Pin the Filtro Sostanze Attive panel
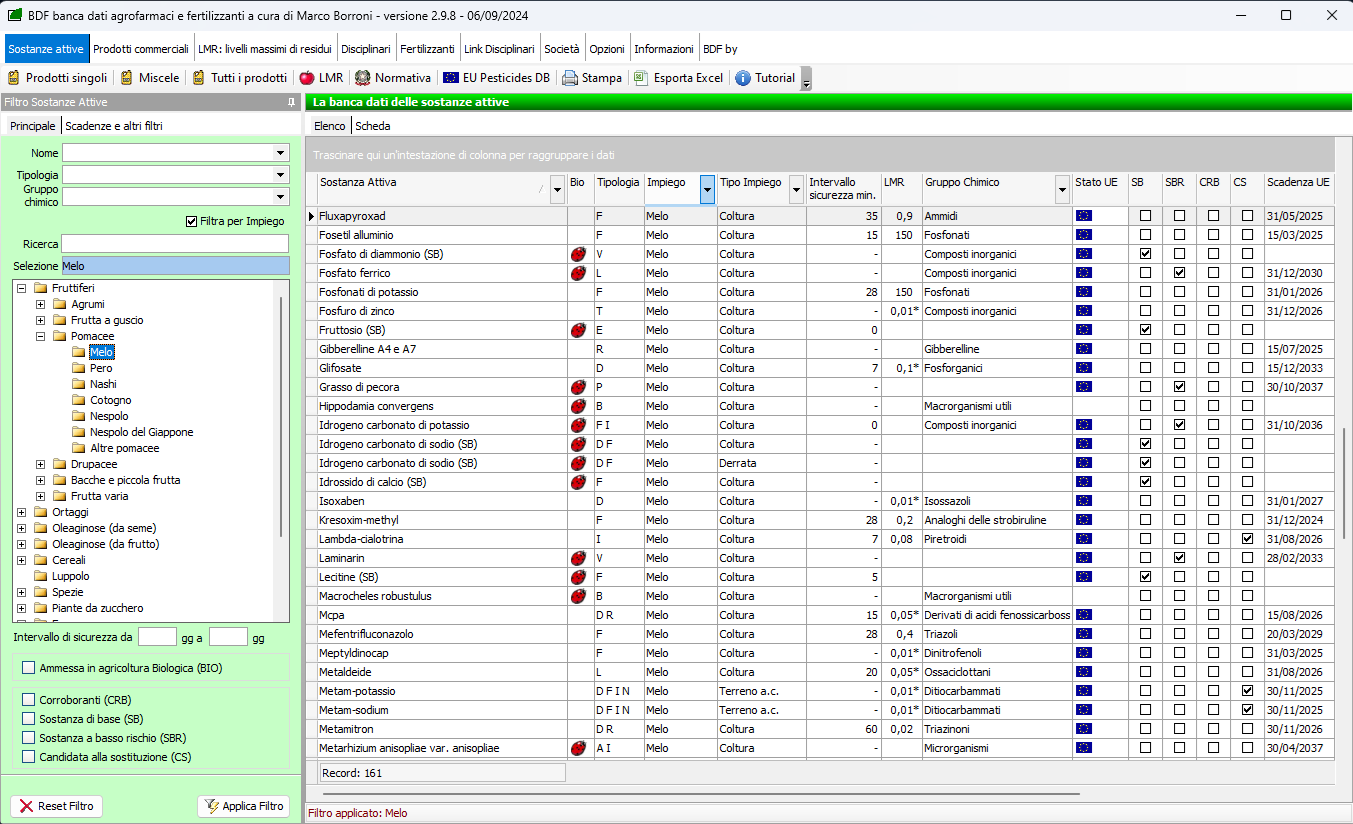 click(291, 102)
